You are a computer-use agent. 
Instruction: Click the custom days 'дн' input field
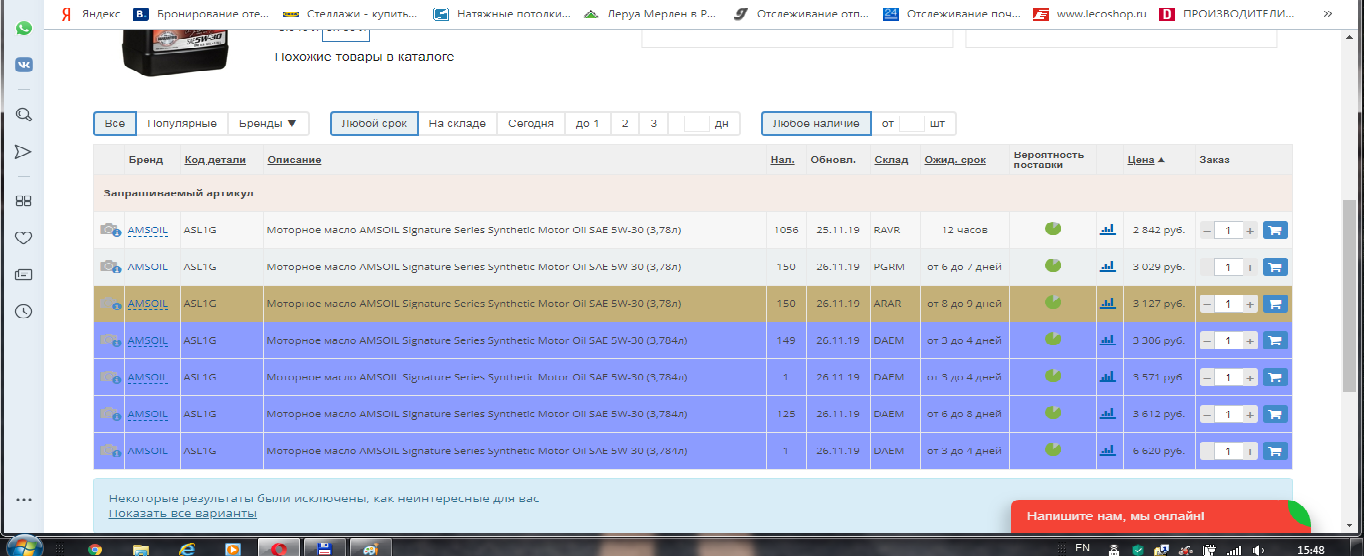pos(697,123)
